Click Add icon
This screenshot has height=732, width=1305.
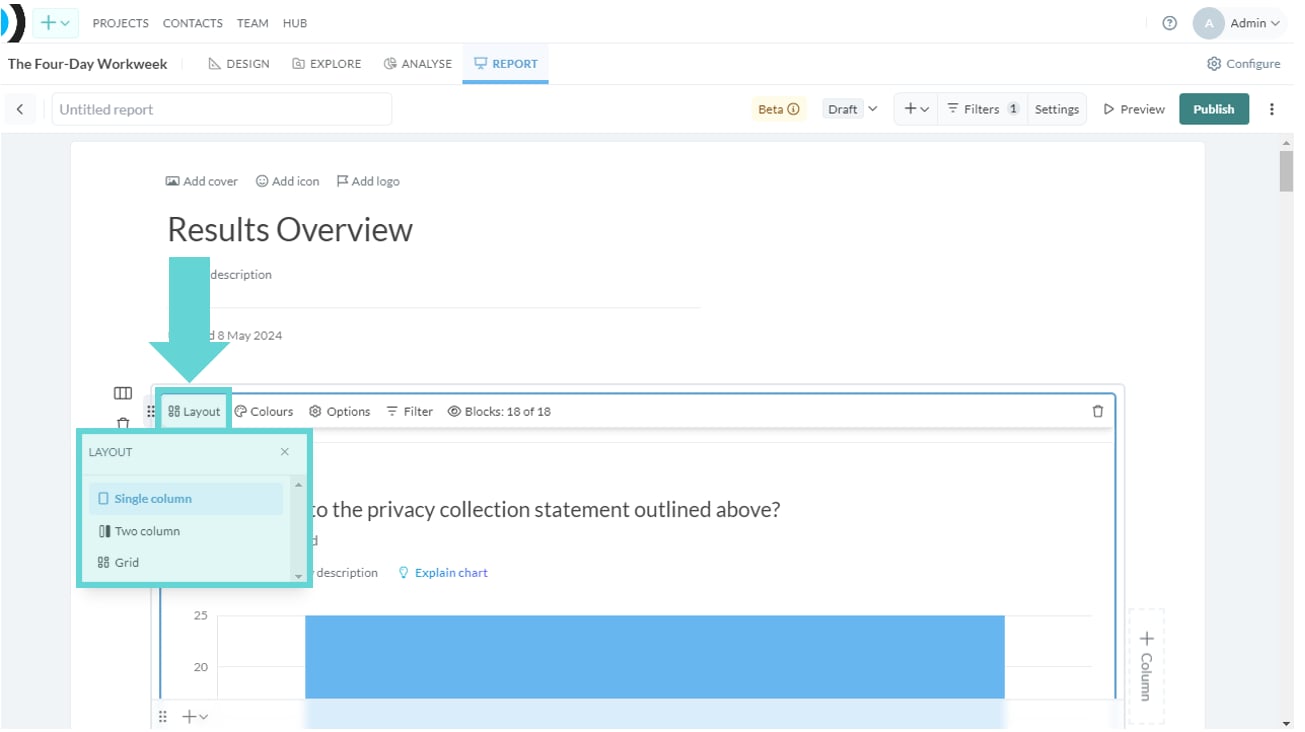288,181
